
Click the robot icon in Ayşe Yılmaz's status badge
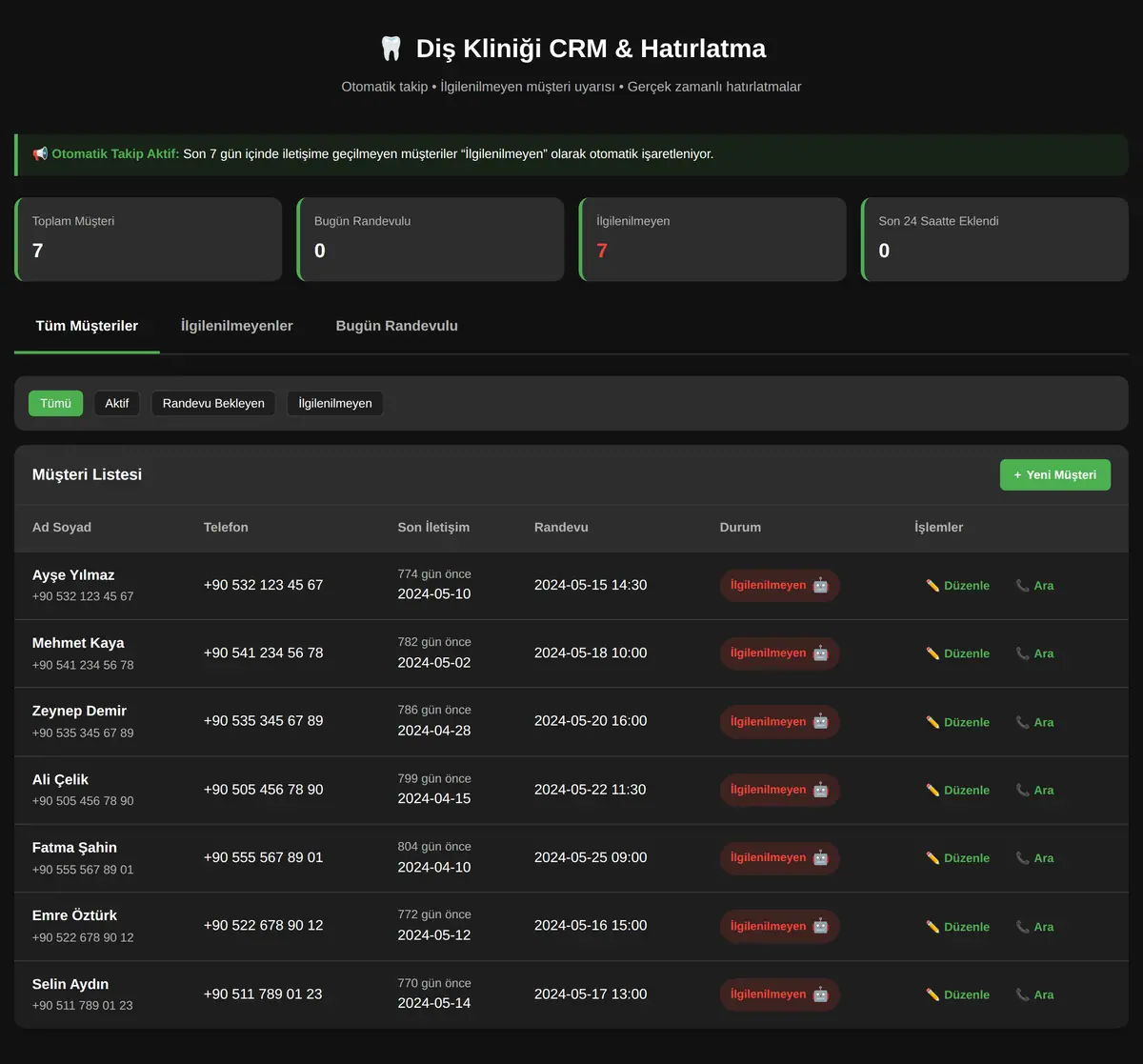click(820, 586)
